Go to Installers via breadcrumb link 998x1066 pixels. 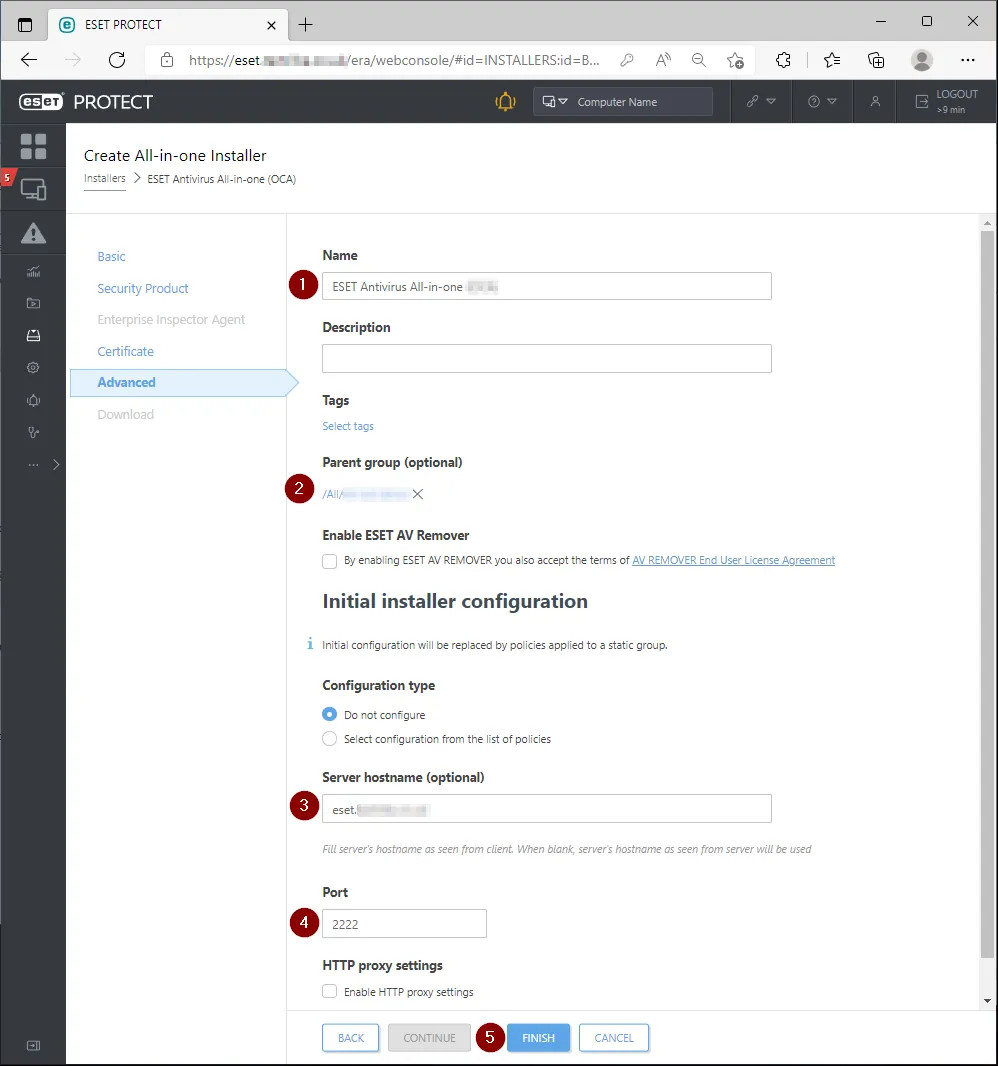coord(105,179)
